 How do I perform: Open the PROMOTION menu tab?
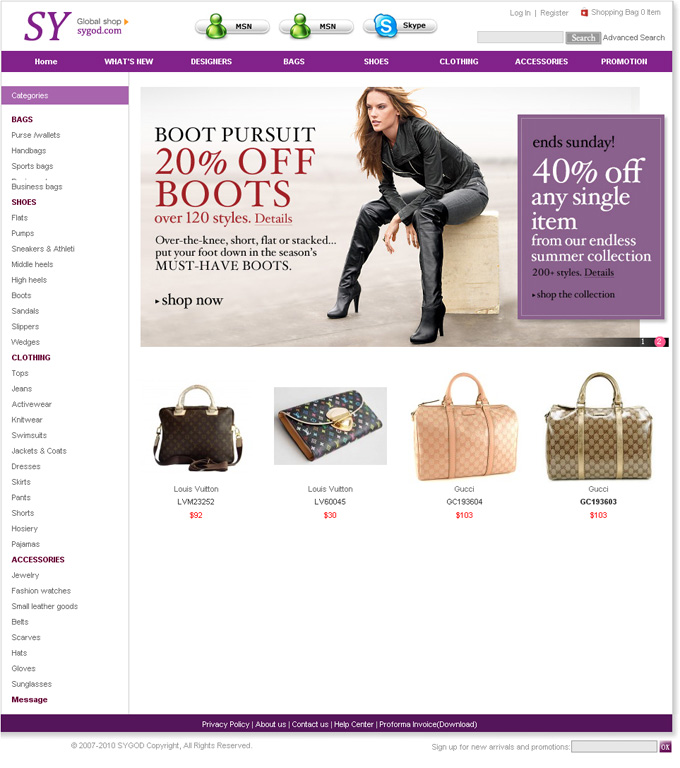tap(624, 62)
